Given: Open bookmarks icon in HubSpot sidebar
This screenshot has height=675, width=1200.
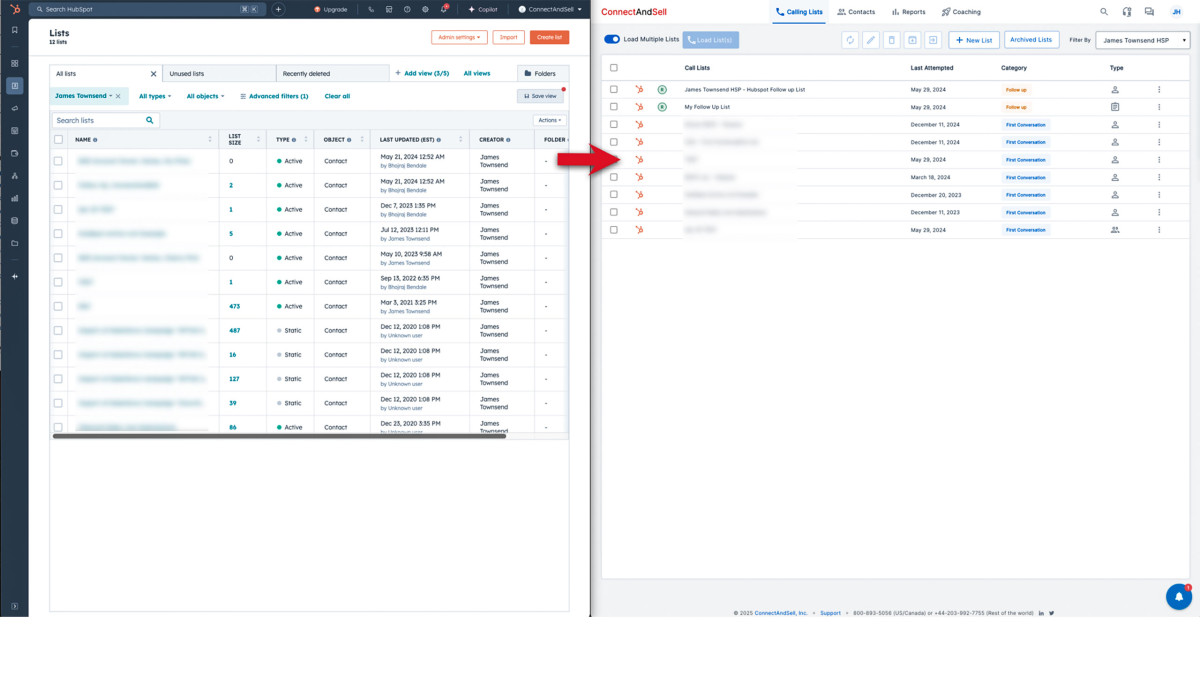Looking at the screenshot, I should point(14,31).
